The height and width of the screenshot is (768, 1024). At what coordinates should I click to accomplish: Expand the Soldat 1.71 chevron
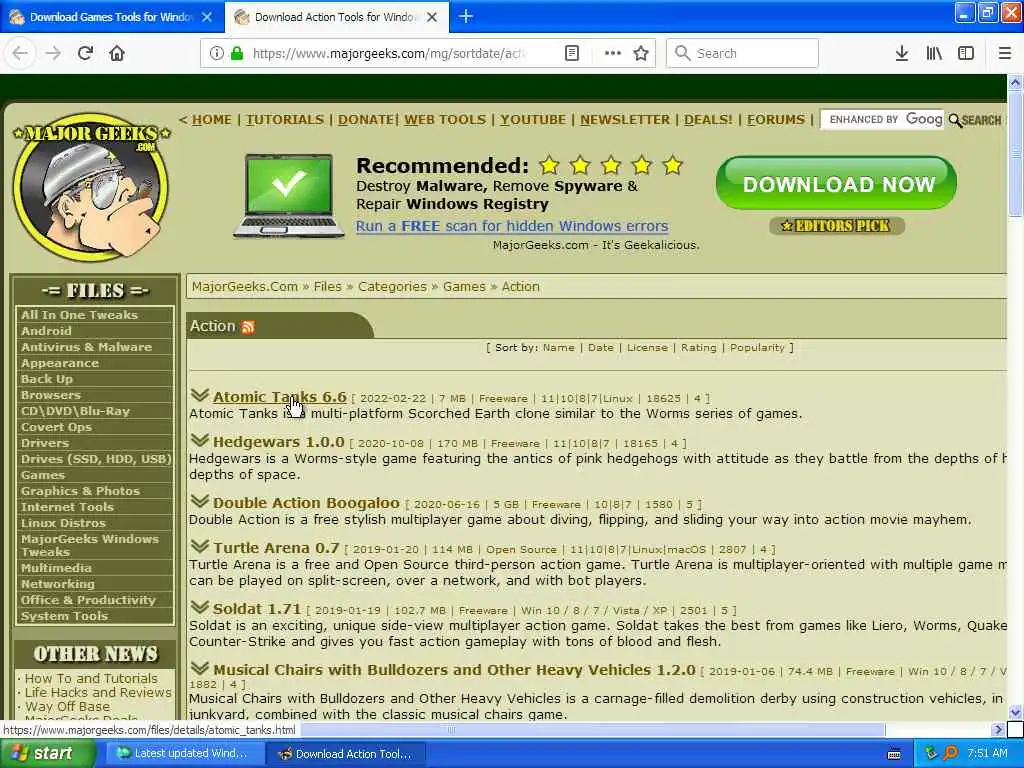point(200,607)
